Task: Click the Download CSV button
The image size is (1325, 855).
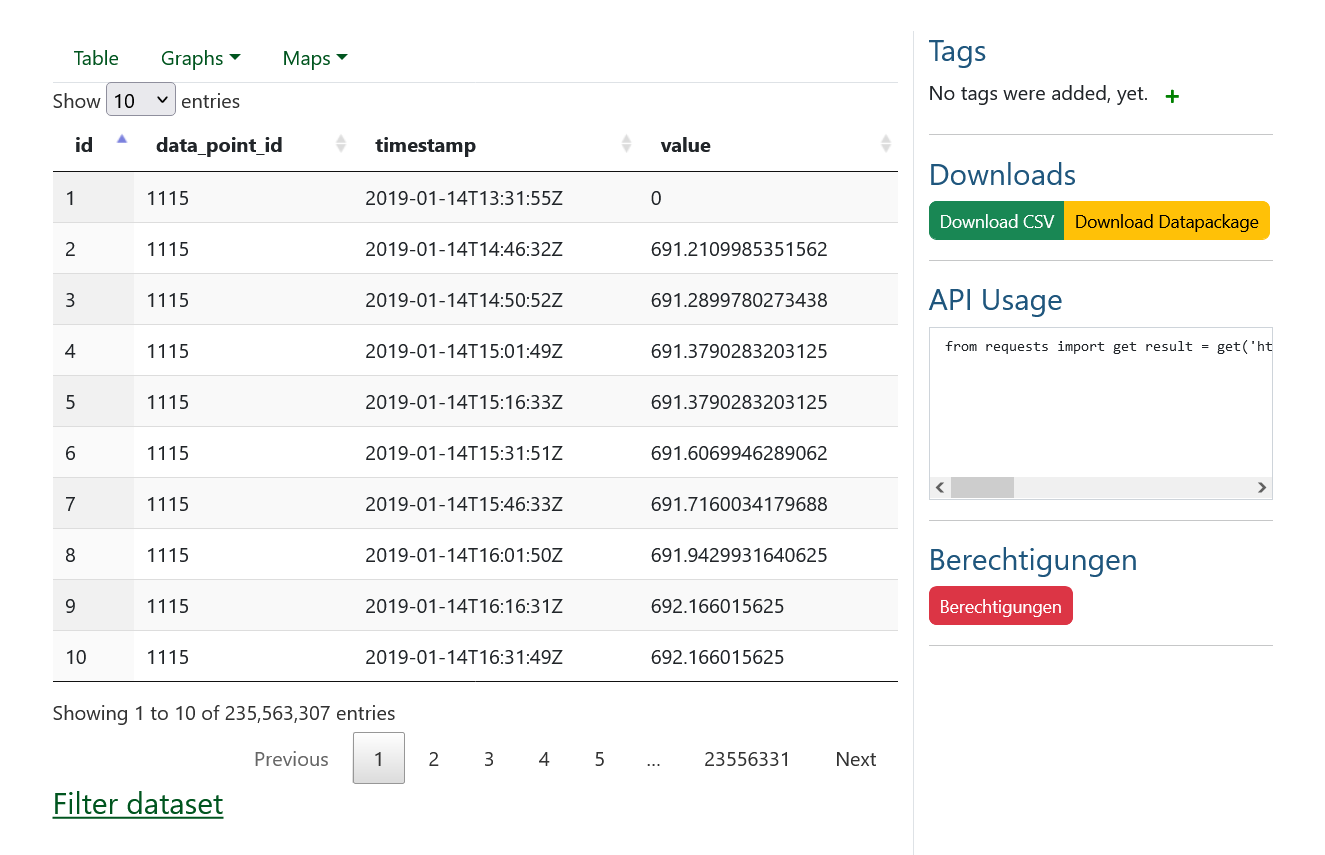Action: point(997,221)
